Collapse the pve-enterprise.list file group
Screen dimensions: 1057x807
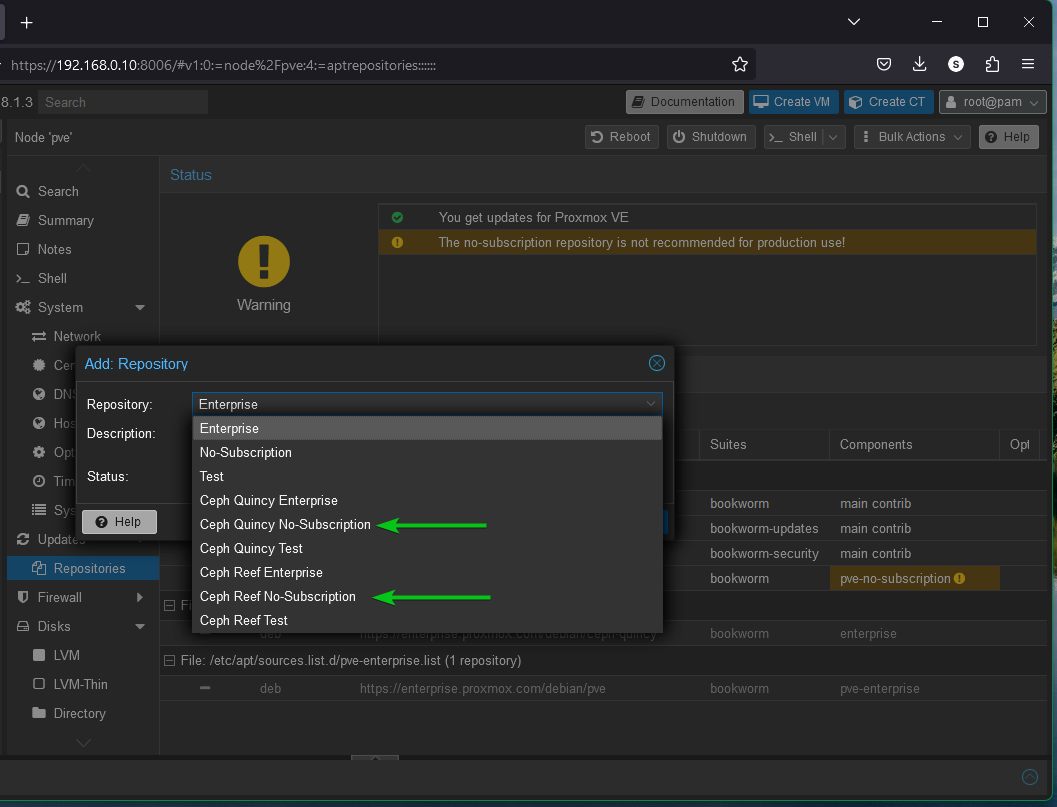click(x=169, y=661)
